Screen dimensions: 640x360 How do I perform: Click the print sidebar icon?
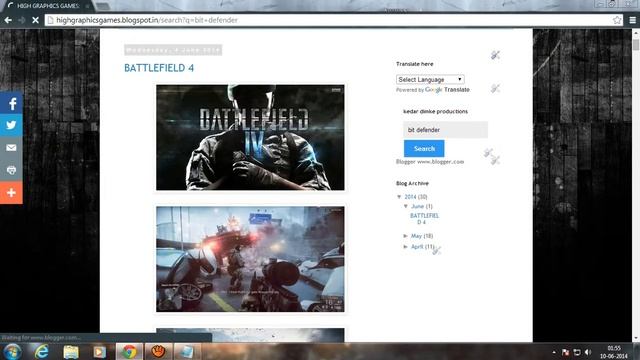[11, 170]
